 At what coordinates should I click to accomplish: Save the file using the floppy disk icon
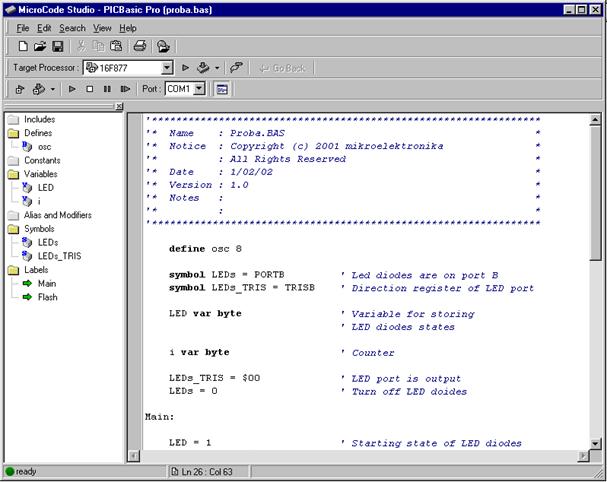pos(57,46)
